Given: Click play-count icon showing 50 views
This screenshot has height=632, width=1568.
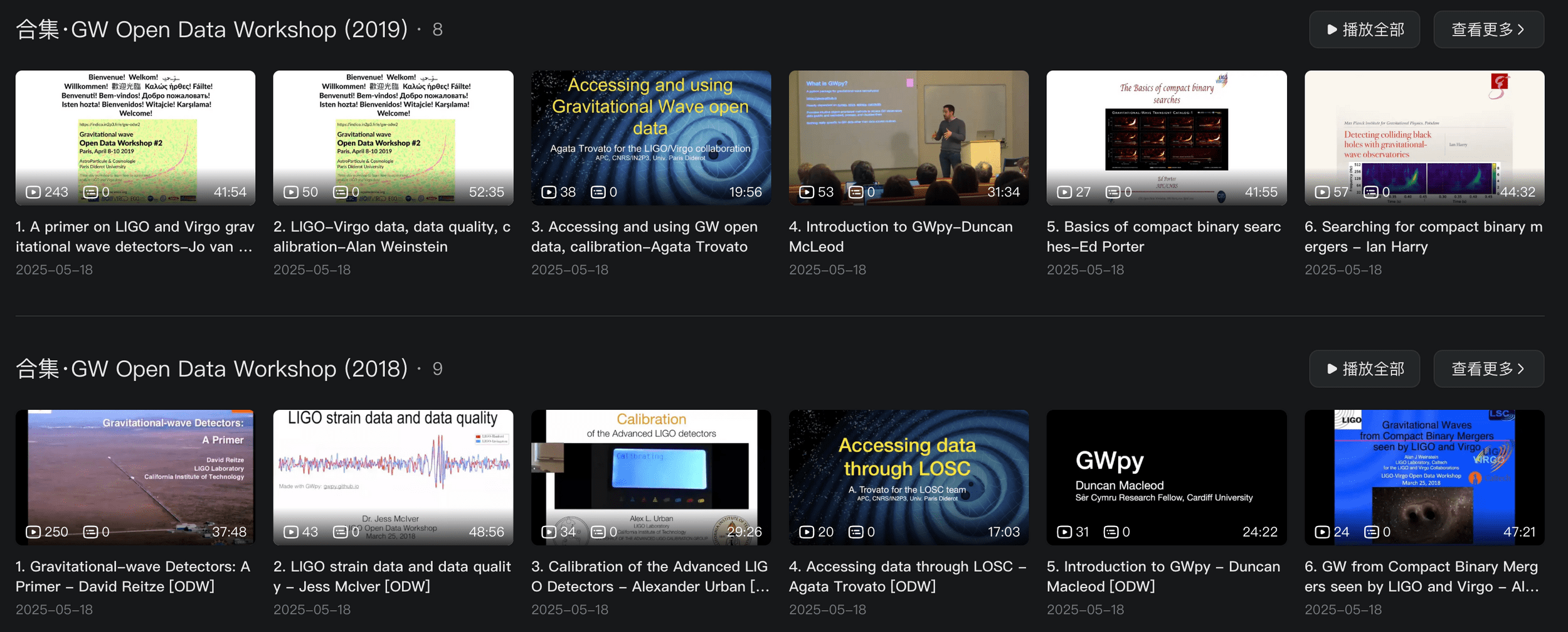Looking at the screenshot, I should (x=291, y=192).
